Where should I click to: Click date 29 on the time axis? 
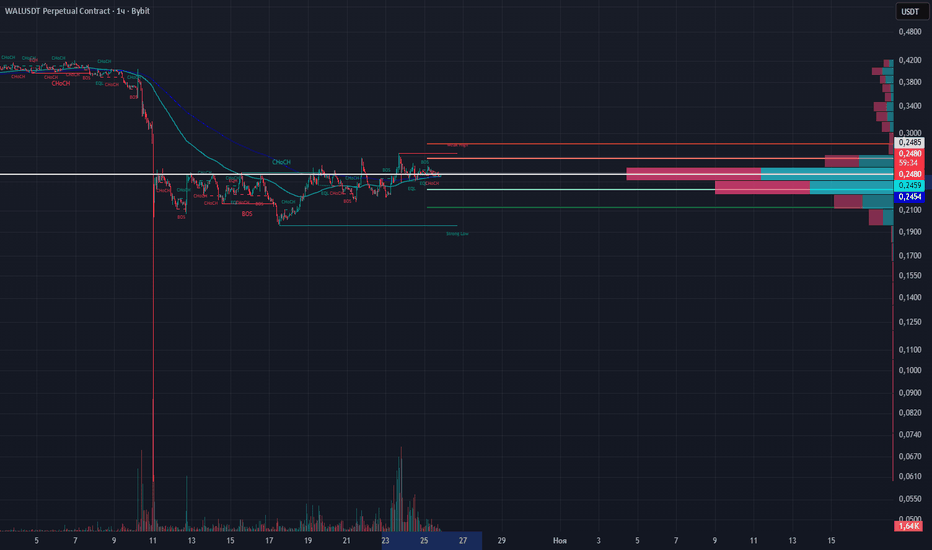click(502, 540)
